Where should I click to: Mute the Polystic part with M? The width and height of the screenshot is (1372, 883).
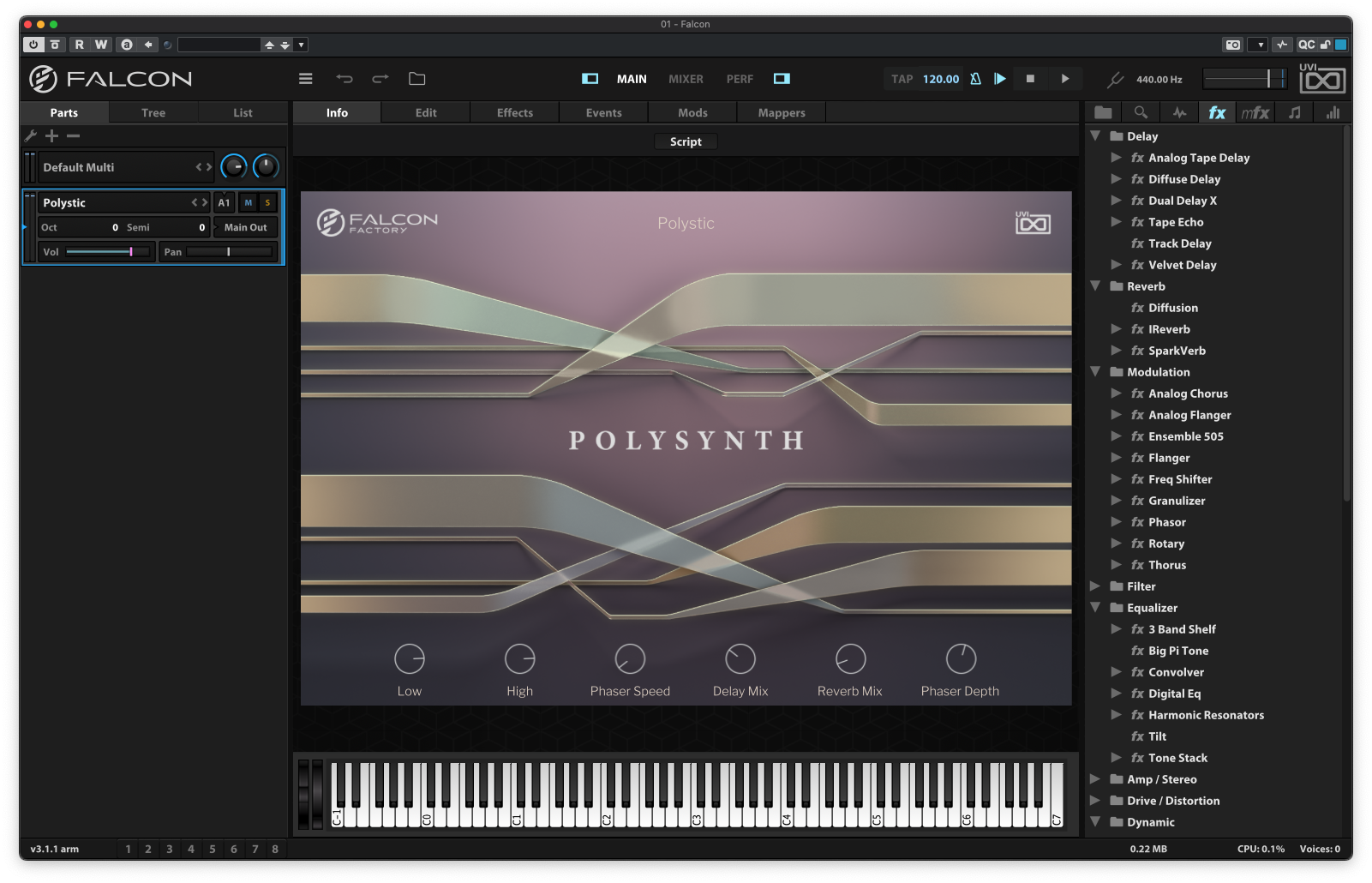(249, 203)
